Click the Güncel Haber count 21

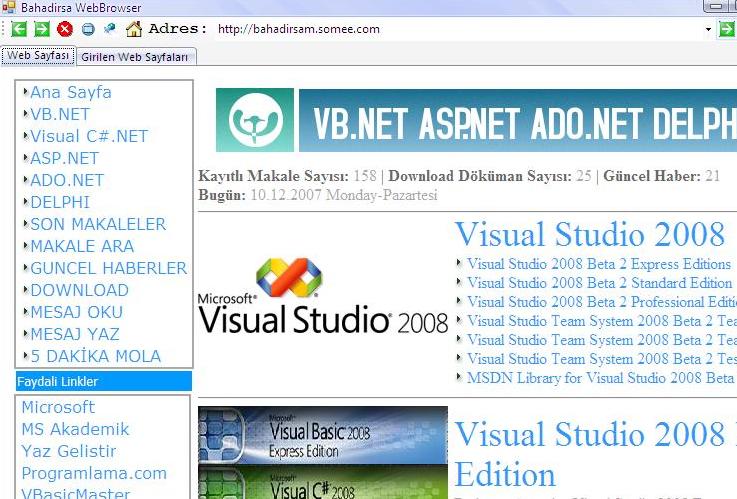pos(713,176)
